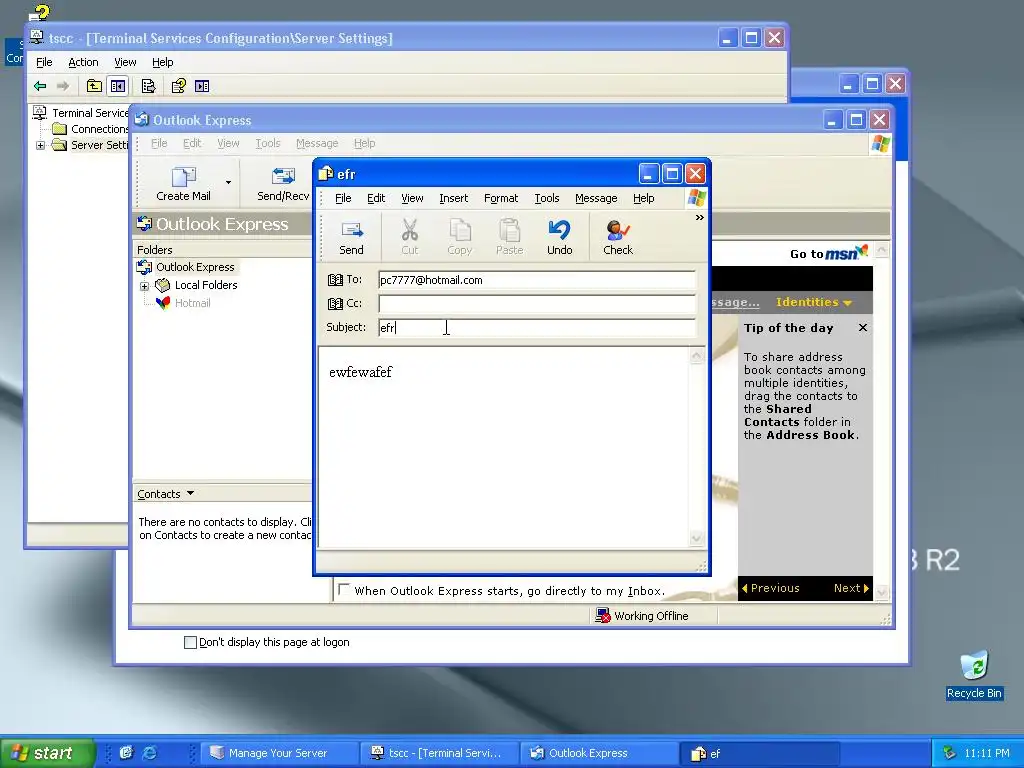The width and height of the screenshot is (1024, 768).
Task: Open Action menu in tscc window
Action: [x=83, y=62]
